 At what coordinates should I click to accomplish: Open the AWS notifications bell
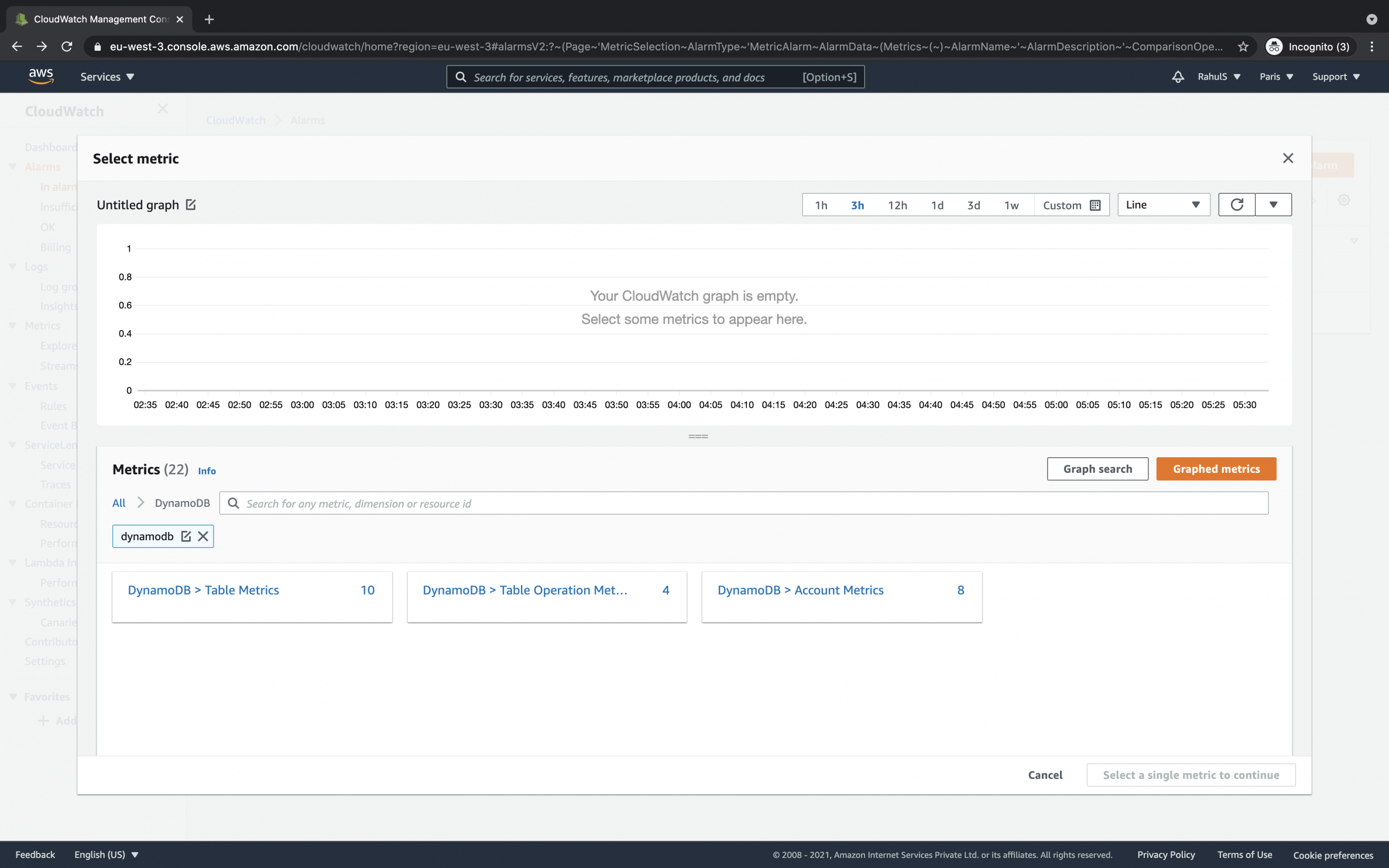tap(1177, 77)
